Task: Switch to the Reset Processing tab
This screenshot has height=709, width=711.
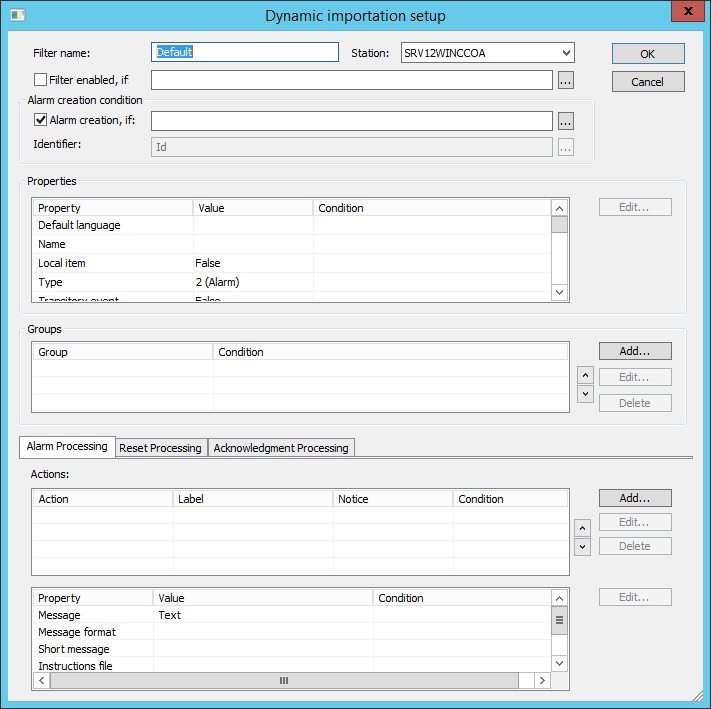Action: click(160, 448)
